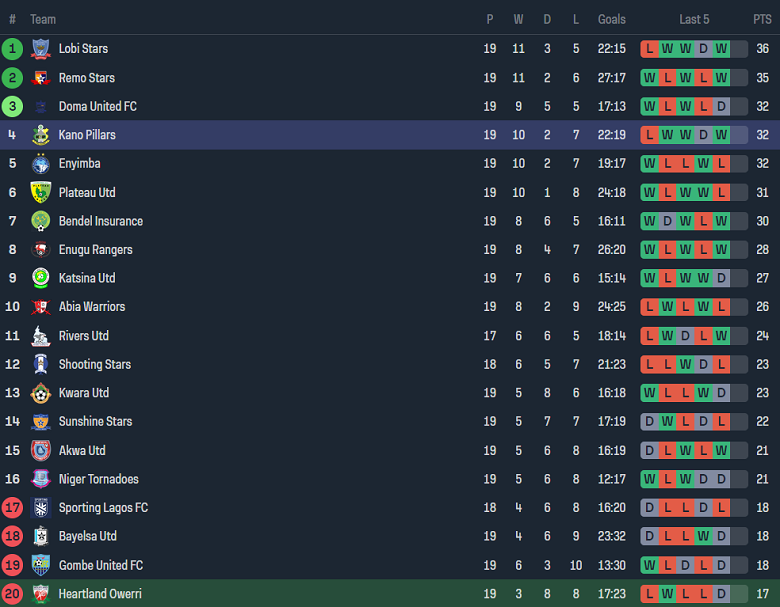The image size is (780, 607).
Task: Open the Enugu Rangers team page
Action: 95,250
